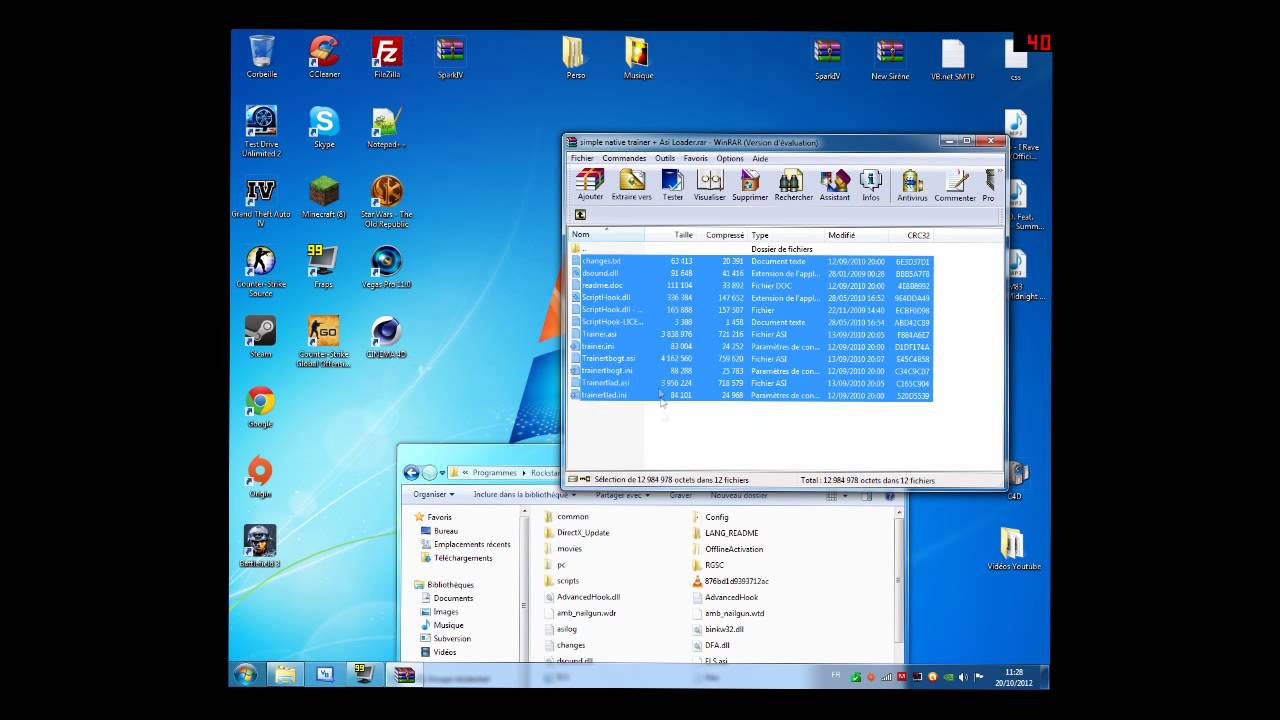Image resolution: width=1280 pixels, height=720 pixels.
Task: Launch the Assistant wizard icon
Action: tap(834, 185)
